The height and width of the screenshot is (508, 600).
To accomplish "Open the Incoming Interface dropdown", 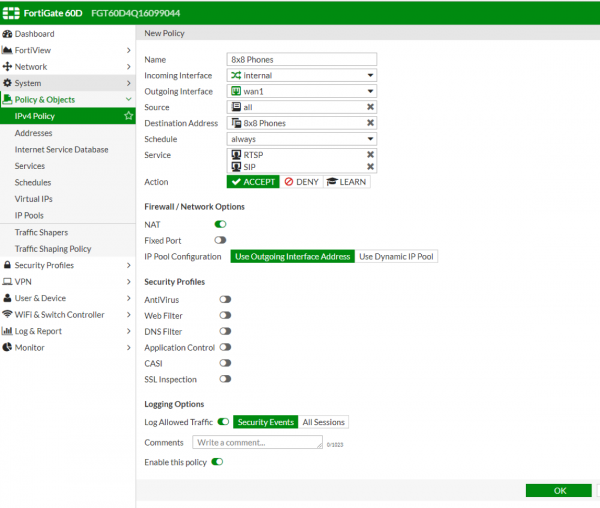I will pos(302,75).
